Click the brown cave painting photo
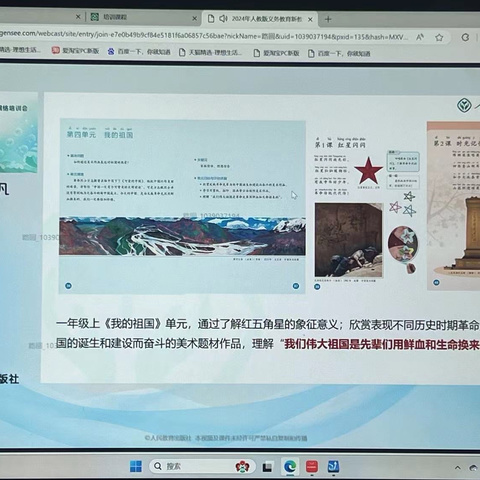 [348, 240]
